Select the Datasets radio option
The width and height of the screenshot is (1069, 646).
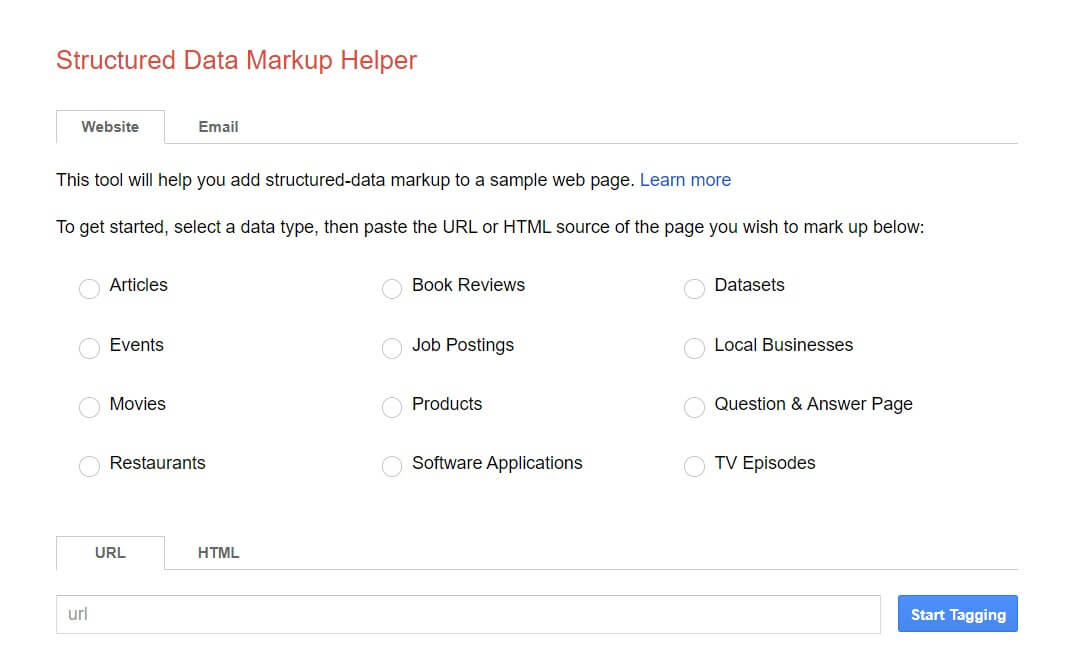point(694,289)
